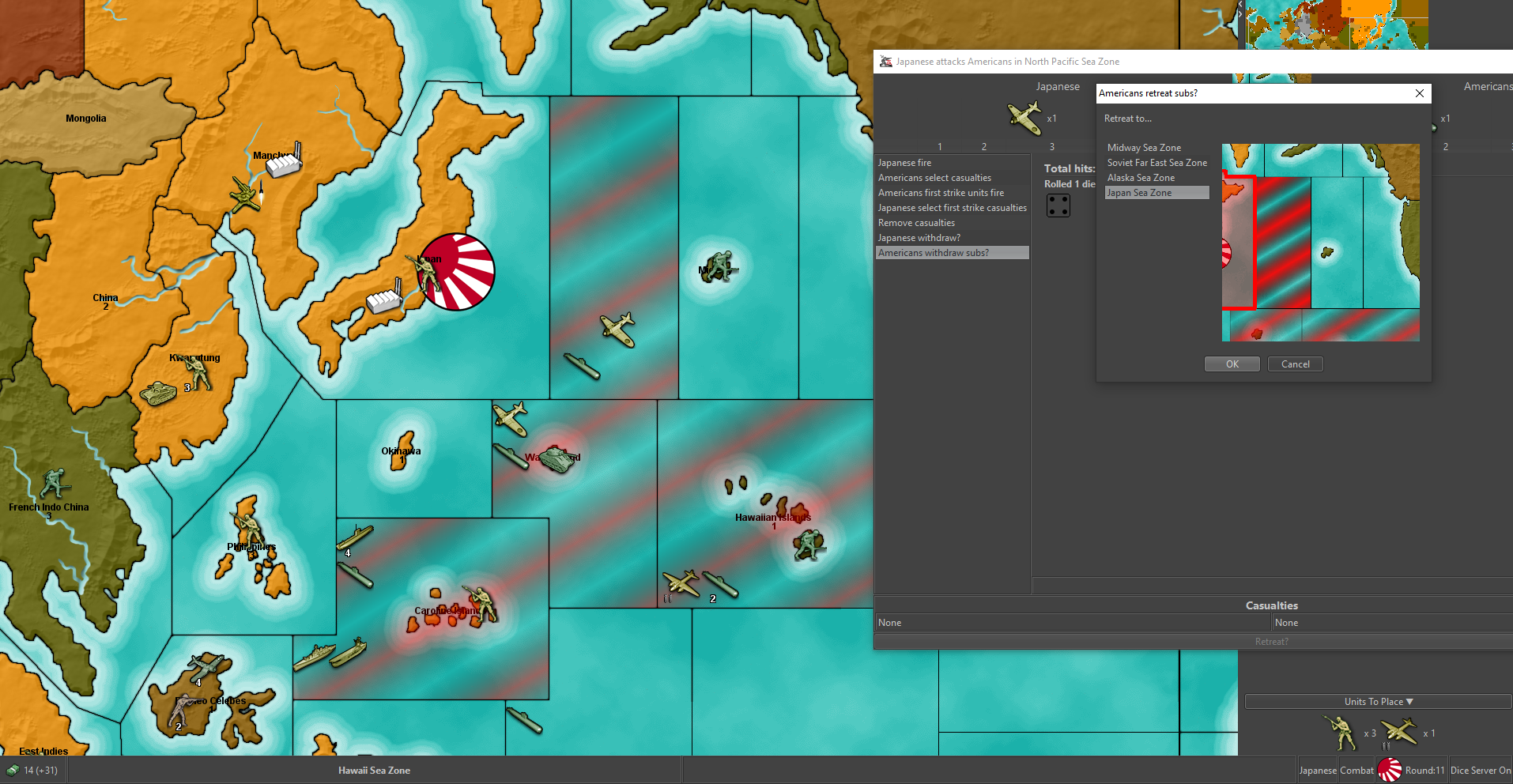Click the tank unit on Wake Island

557,459
